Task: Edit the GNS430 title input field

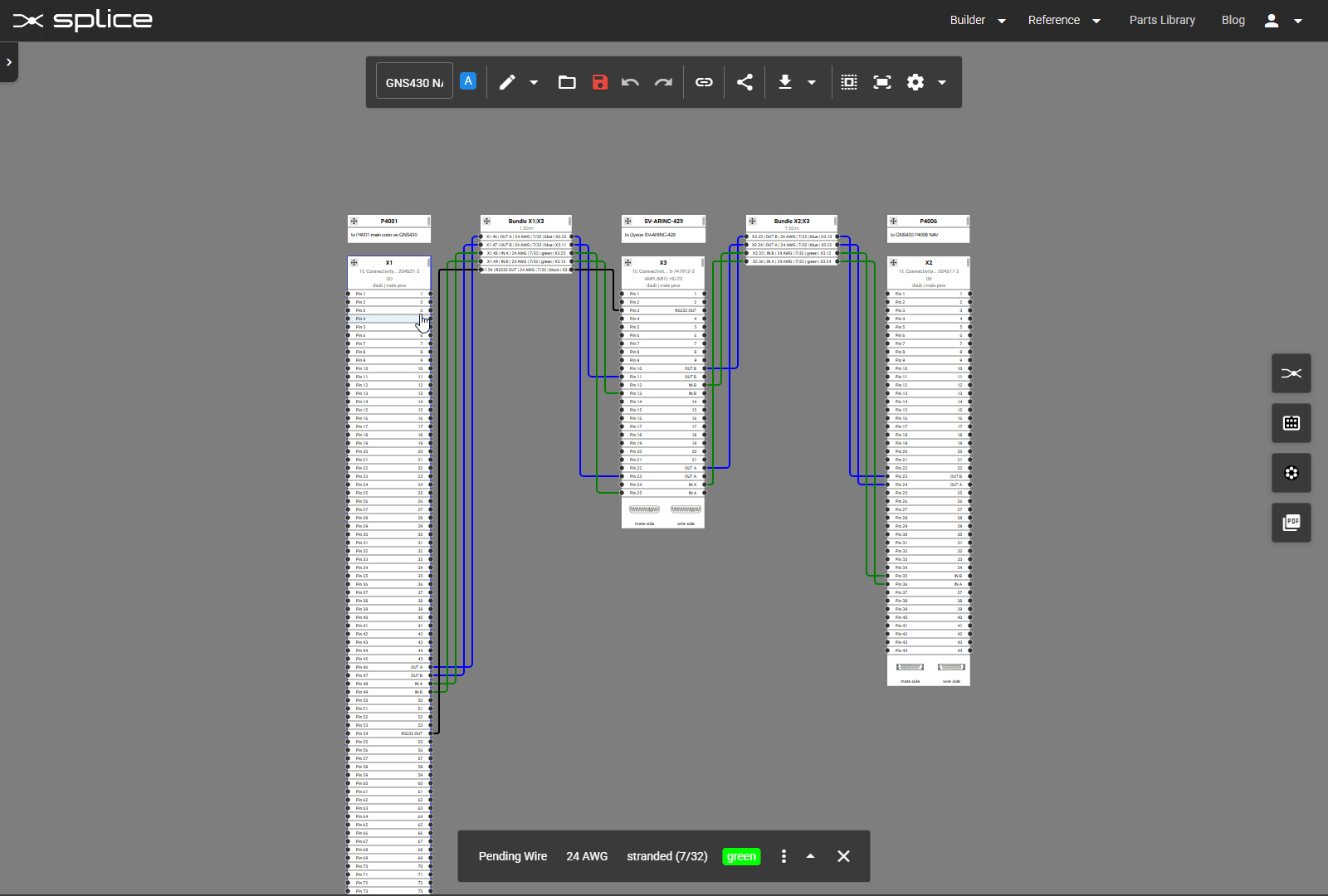Action: (413, 82)
